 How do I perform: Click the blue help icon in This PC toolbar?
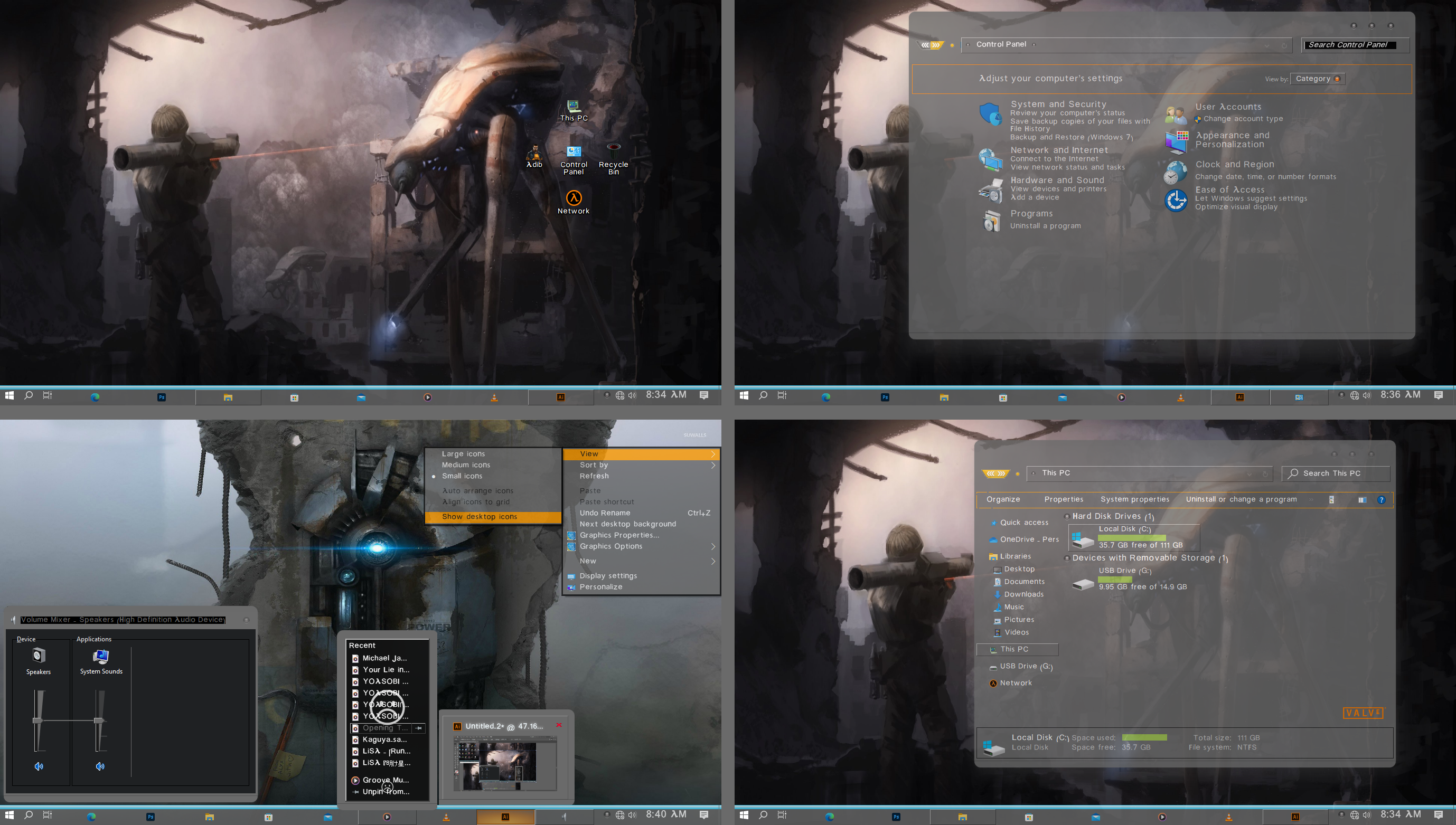click(1381, 500)
